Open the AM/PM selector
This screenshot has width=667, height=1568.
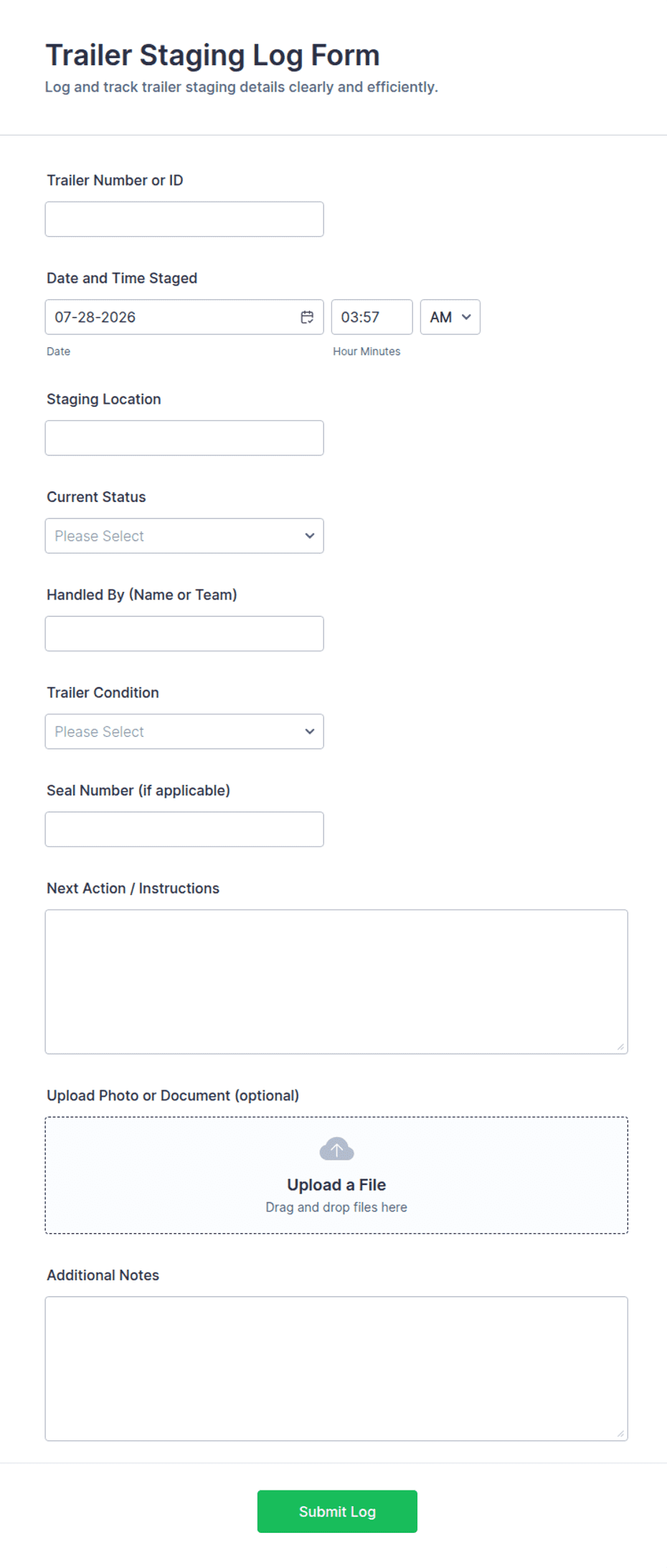[450, 317]
